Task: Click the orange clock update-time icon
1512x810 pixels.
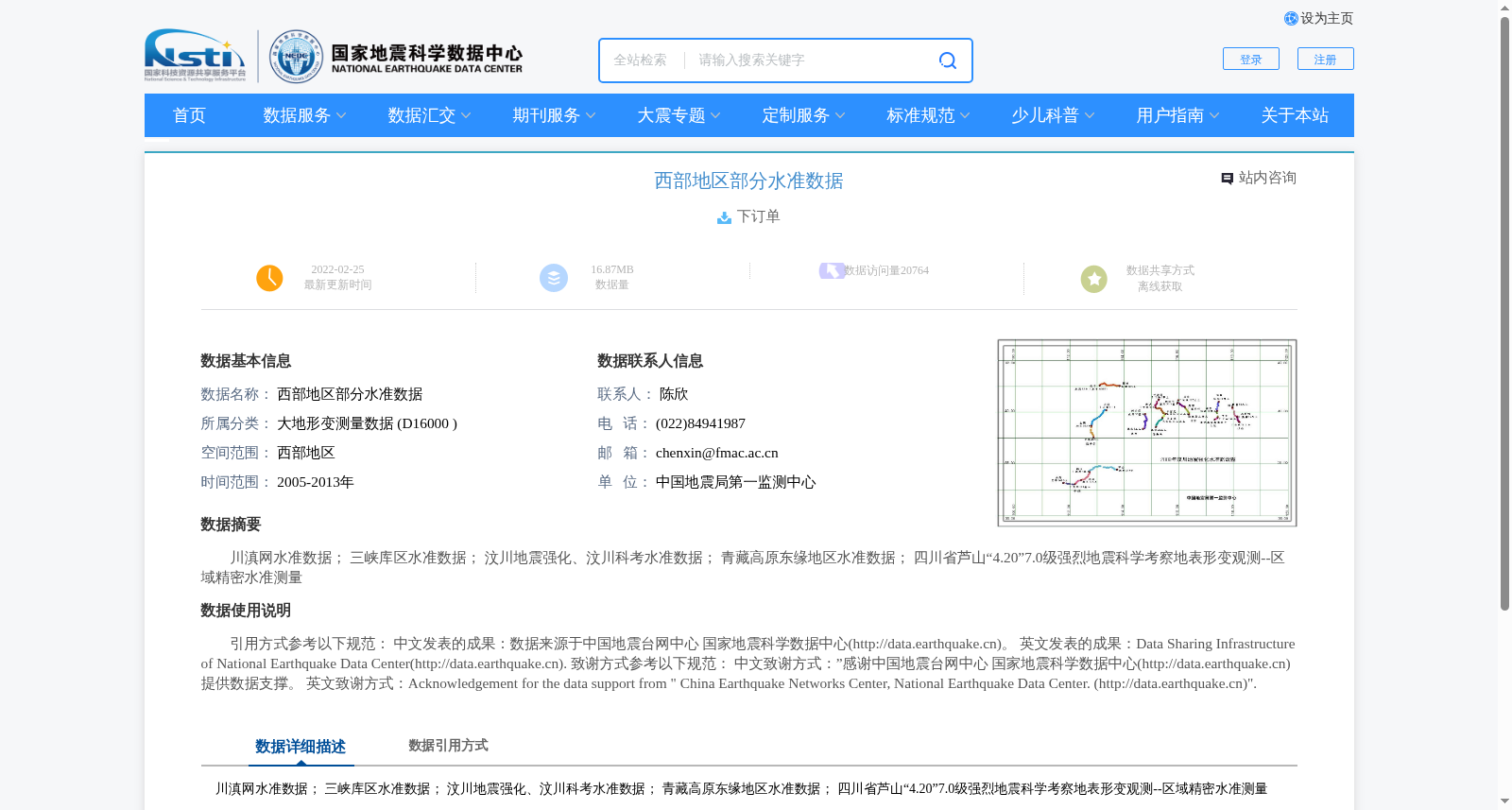Action: pyautogui.click(x=269, y=278)
